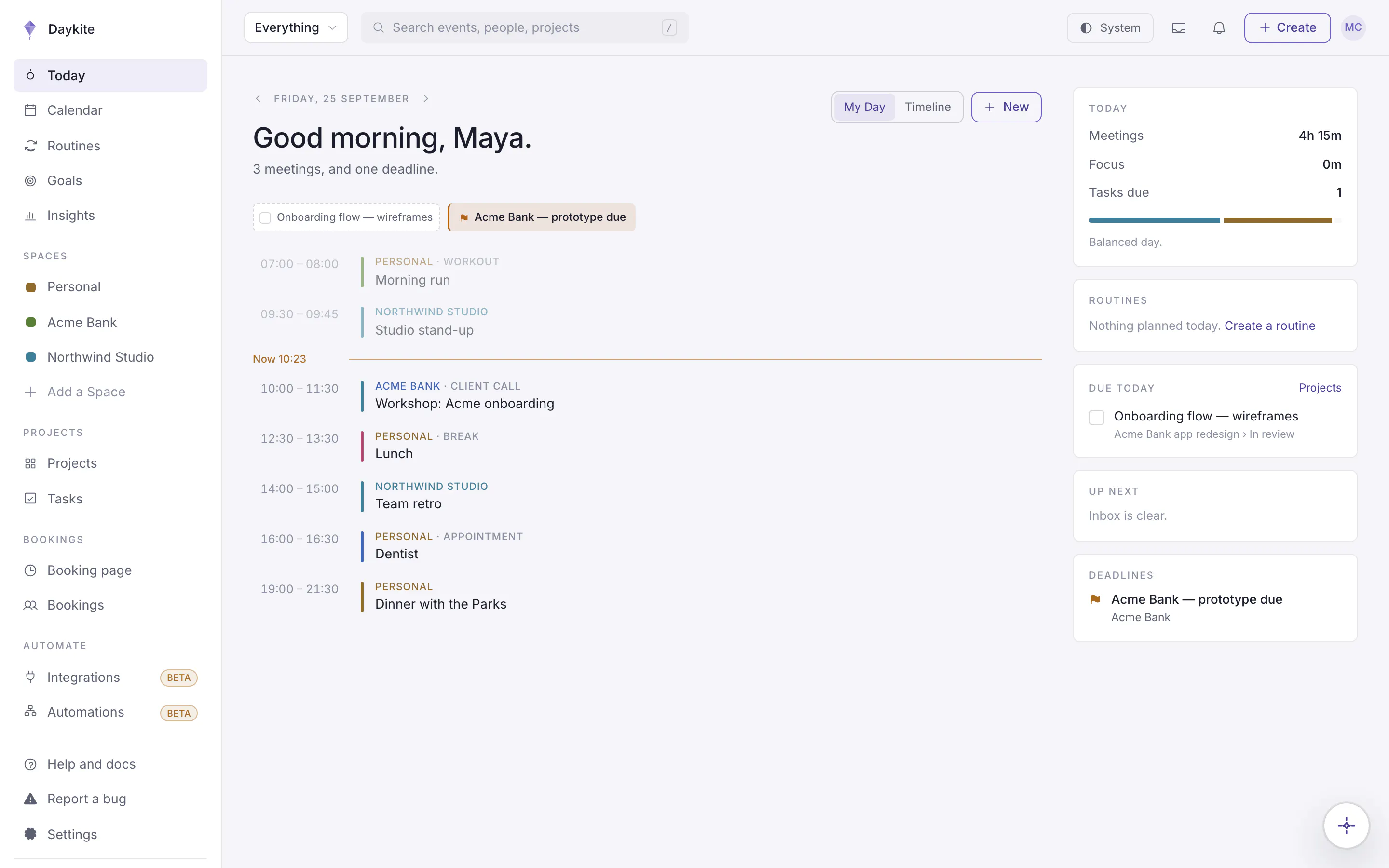Select the Personal space
Image resolution: width=1389 pixels, height=868 pixels.
click(x=110, y=287)
